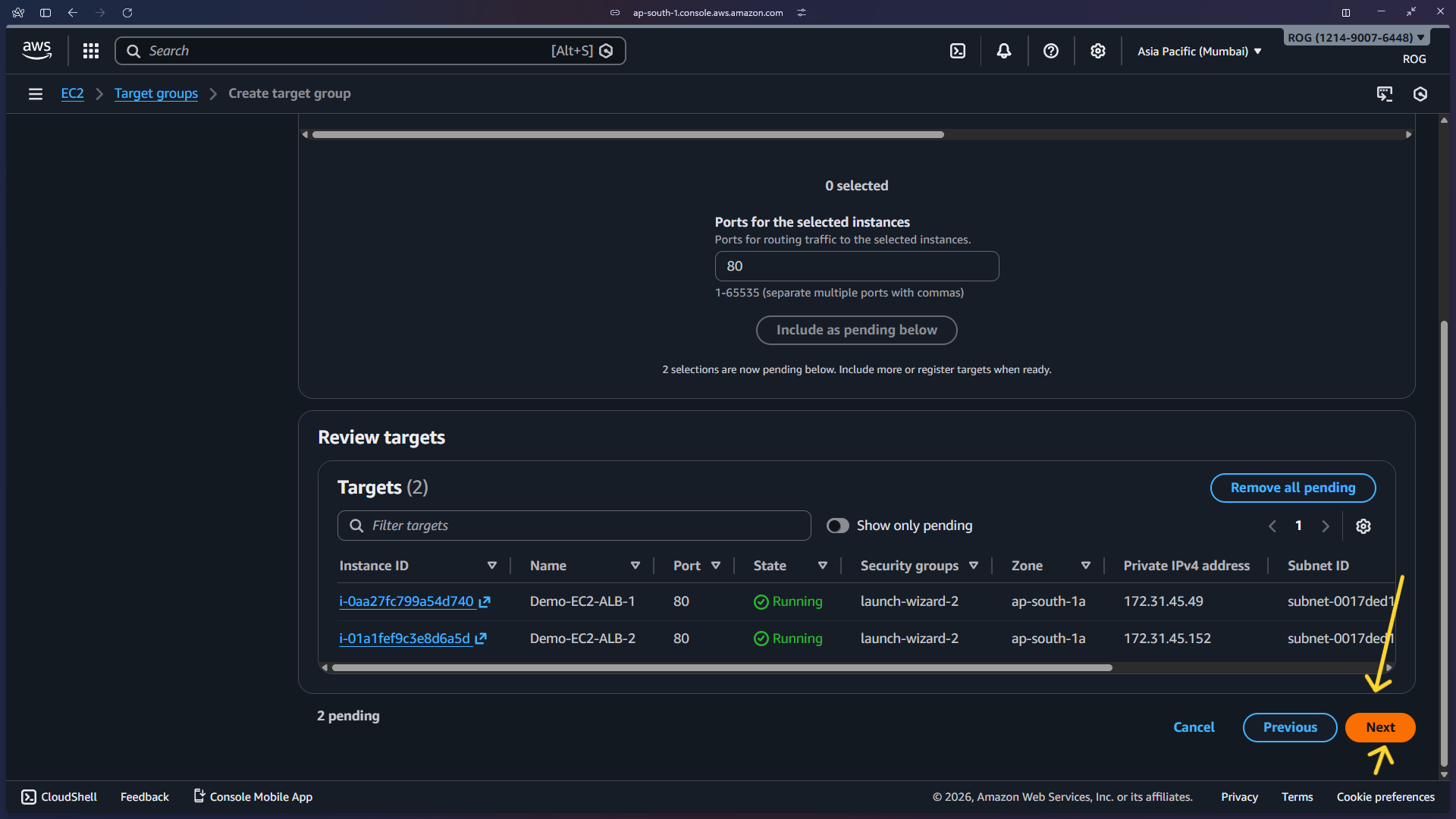Expand the Asia Pacific (Mumbai) region dropdown
Image resolution: width=1456 pixels, height=819 pixels.
tap(1200, 52)
